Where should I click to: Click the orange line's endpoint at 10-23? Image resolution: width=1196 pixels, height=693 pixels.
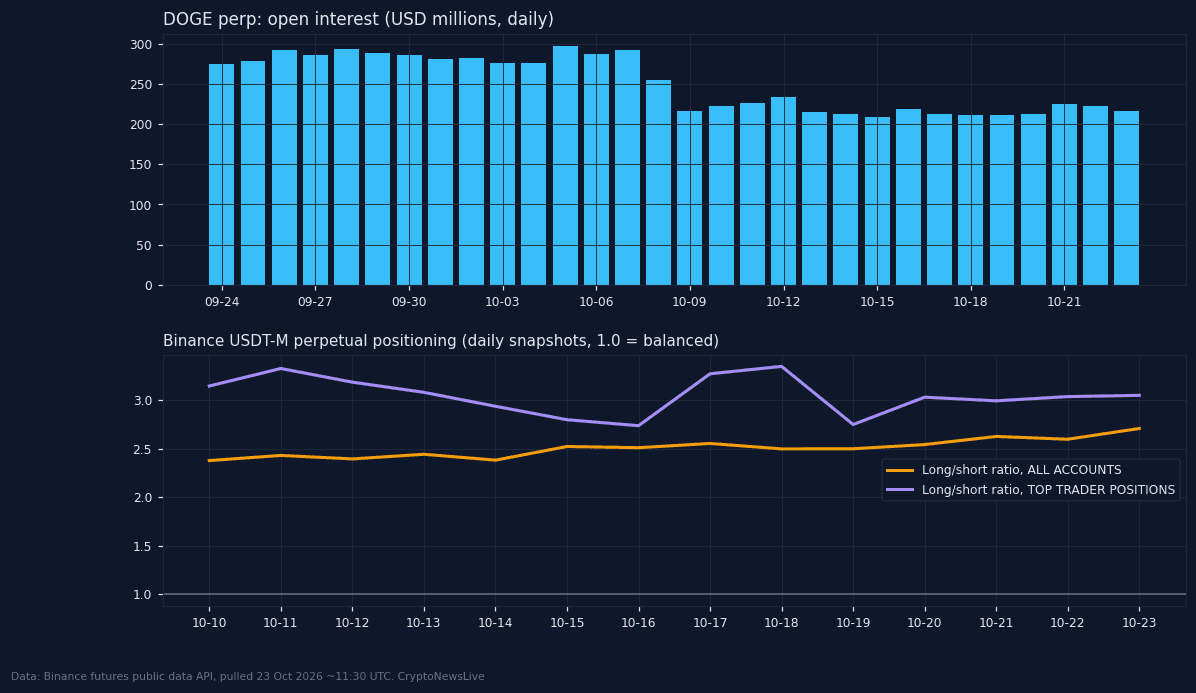tap(1139, 428)
